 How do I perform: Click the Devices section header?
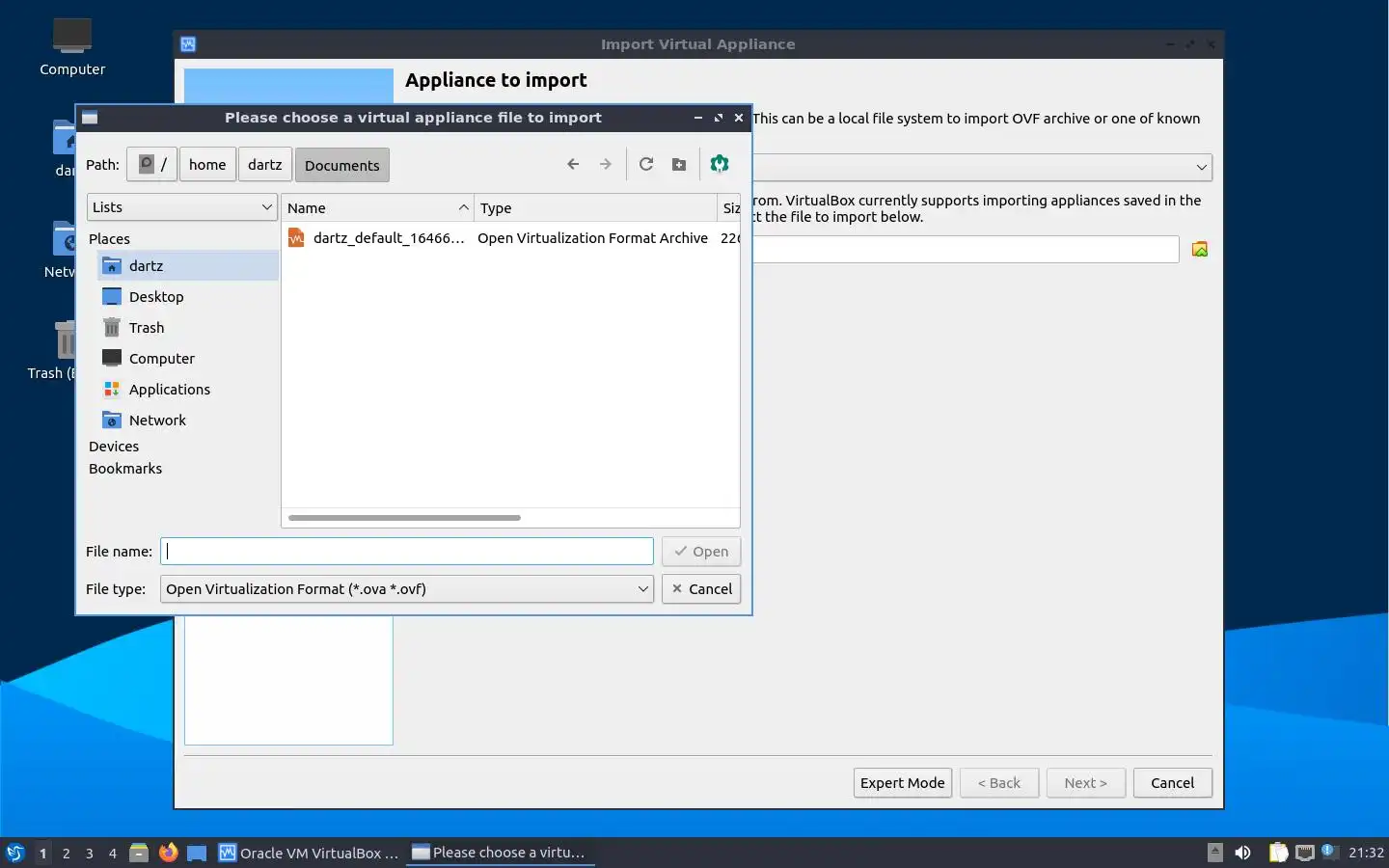pyautogui.click(x=114, y=447)
